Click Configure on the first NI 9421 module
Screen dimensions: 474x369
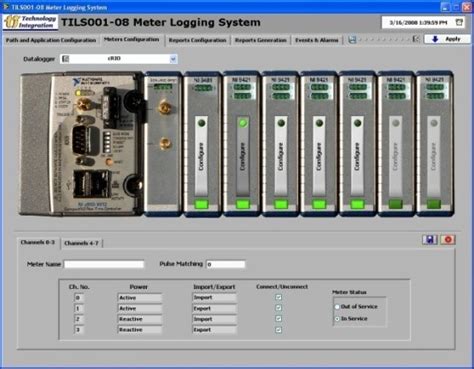tap(243, 156)
